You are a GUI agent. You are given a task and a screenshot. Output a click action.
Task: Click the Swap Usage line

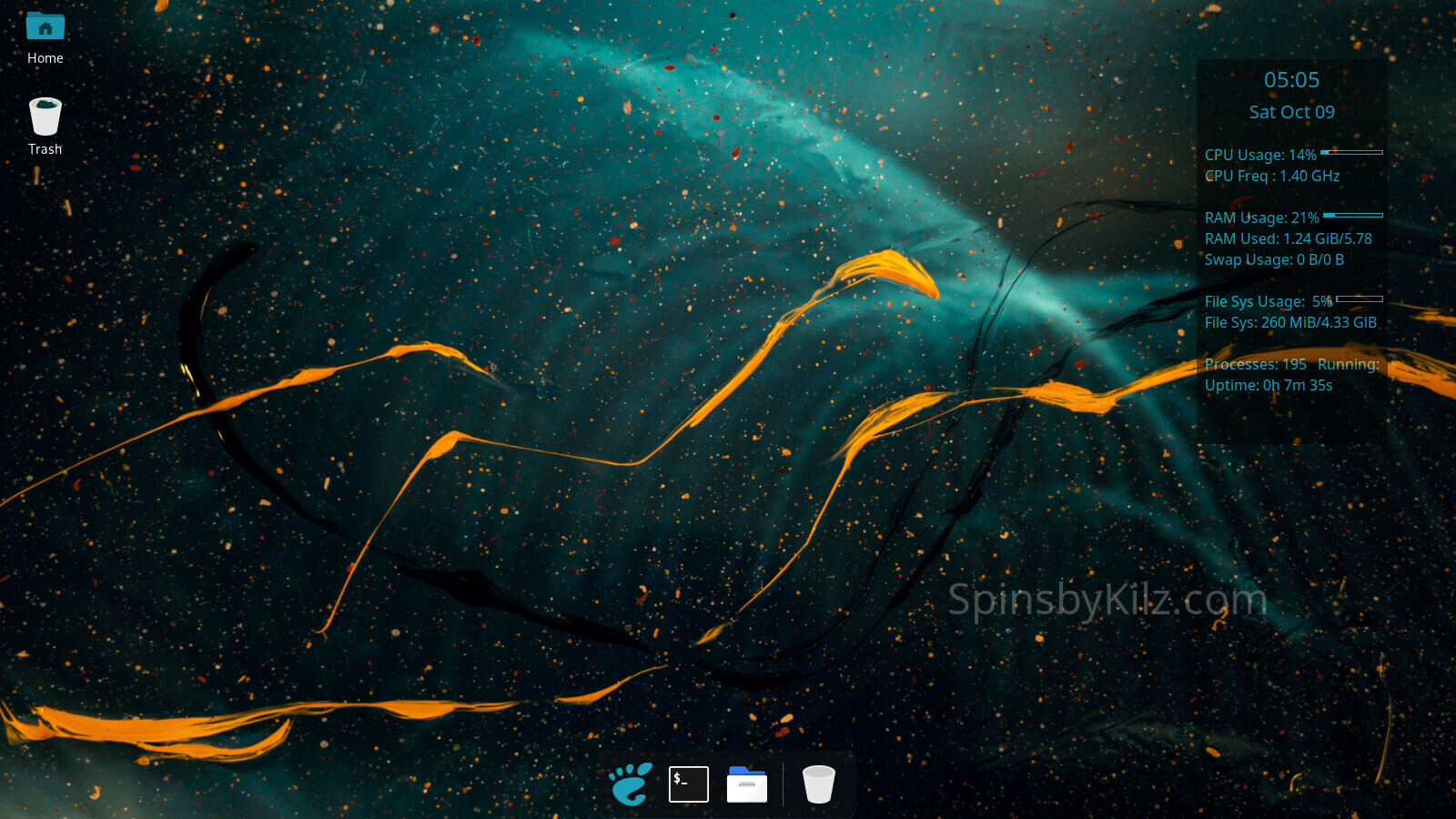click(1274, 260)
